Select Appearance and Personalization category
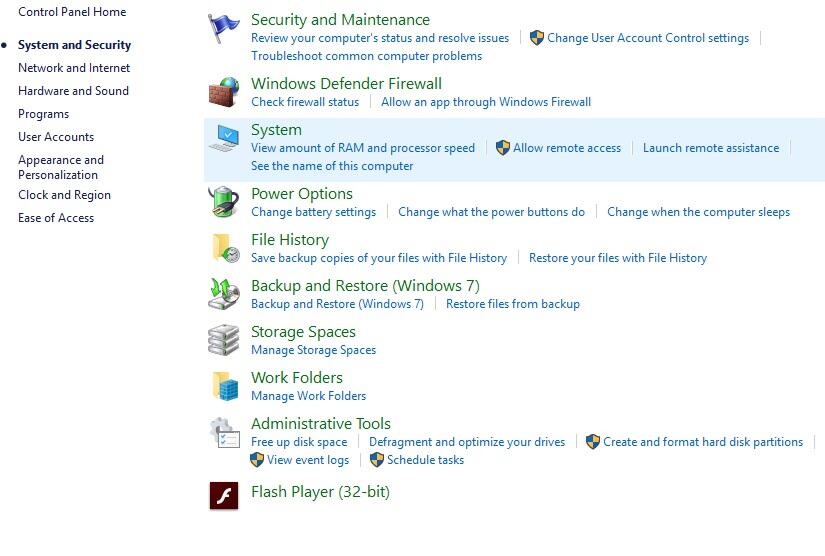825x556 pixels. tap(61, 167)
